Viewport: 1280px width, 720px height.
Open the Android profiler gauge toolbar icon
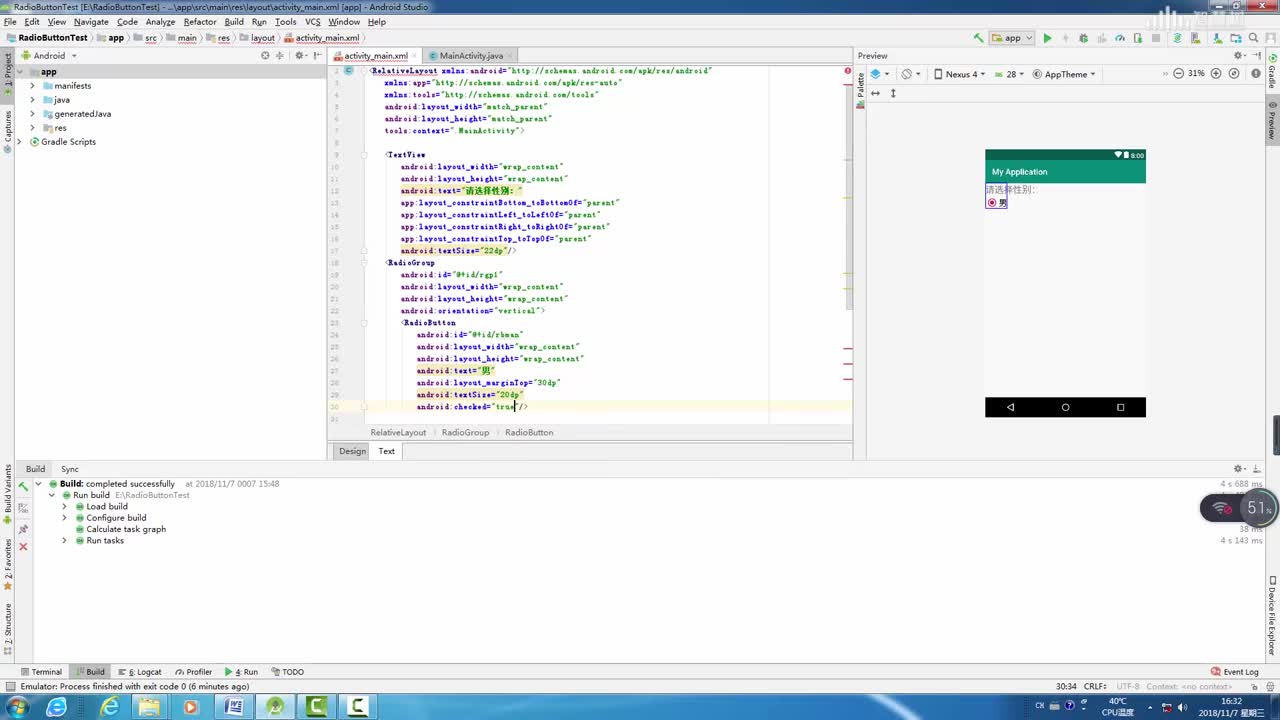coord(1120,38)
